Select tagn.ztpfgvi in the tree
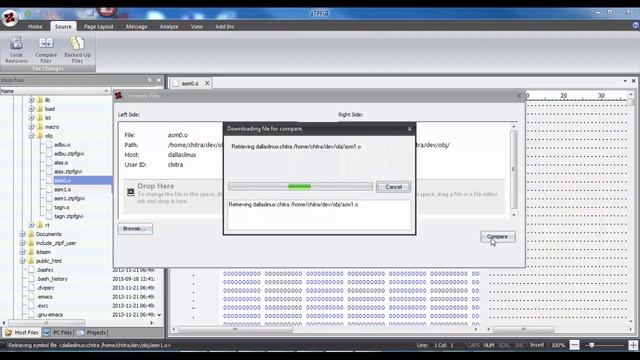 pyautogui.click(x=69, y=216)
